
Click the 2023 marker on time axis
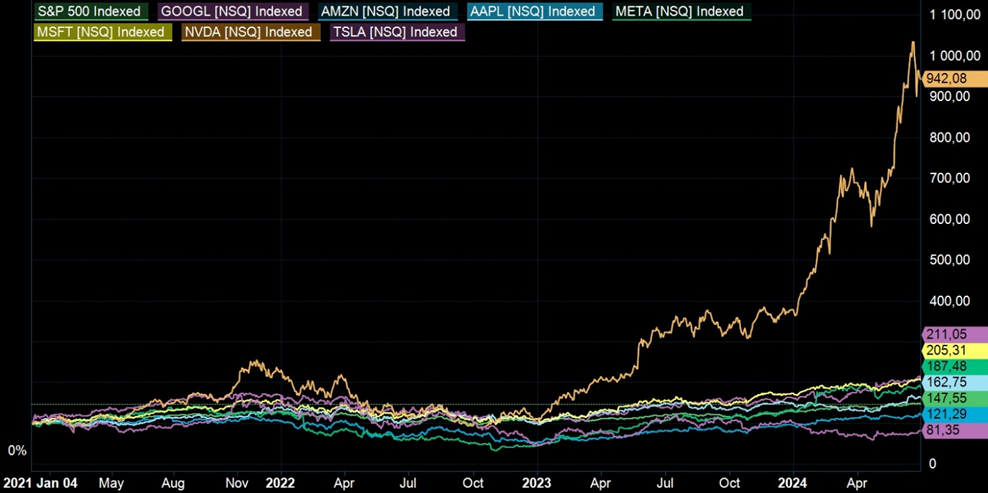pyautogui.click(x=537, y=481)
